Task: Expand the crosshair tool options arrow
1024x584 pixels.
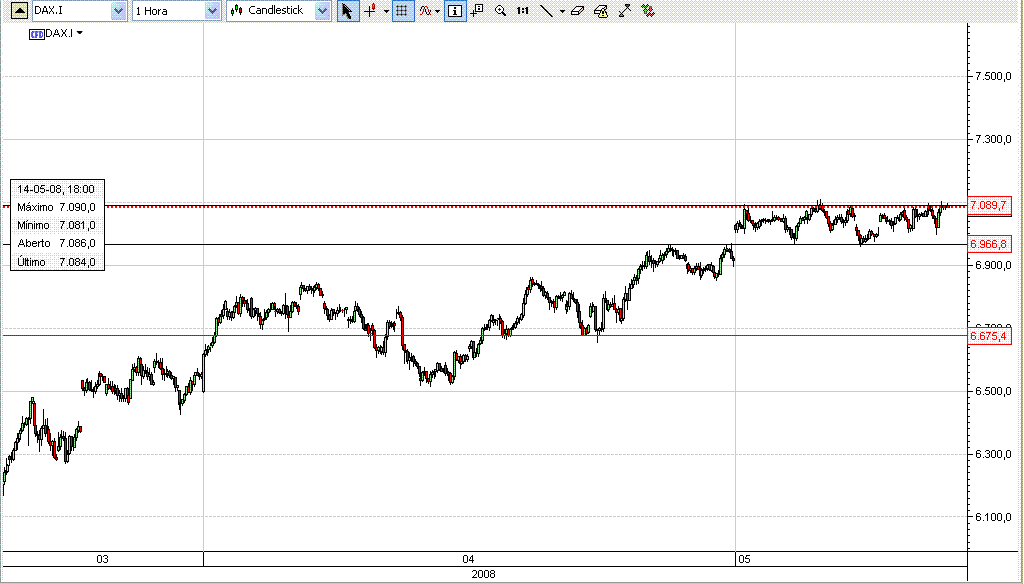Action: click(386, 11)
